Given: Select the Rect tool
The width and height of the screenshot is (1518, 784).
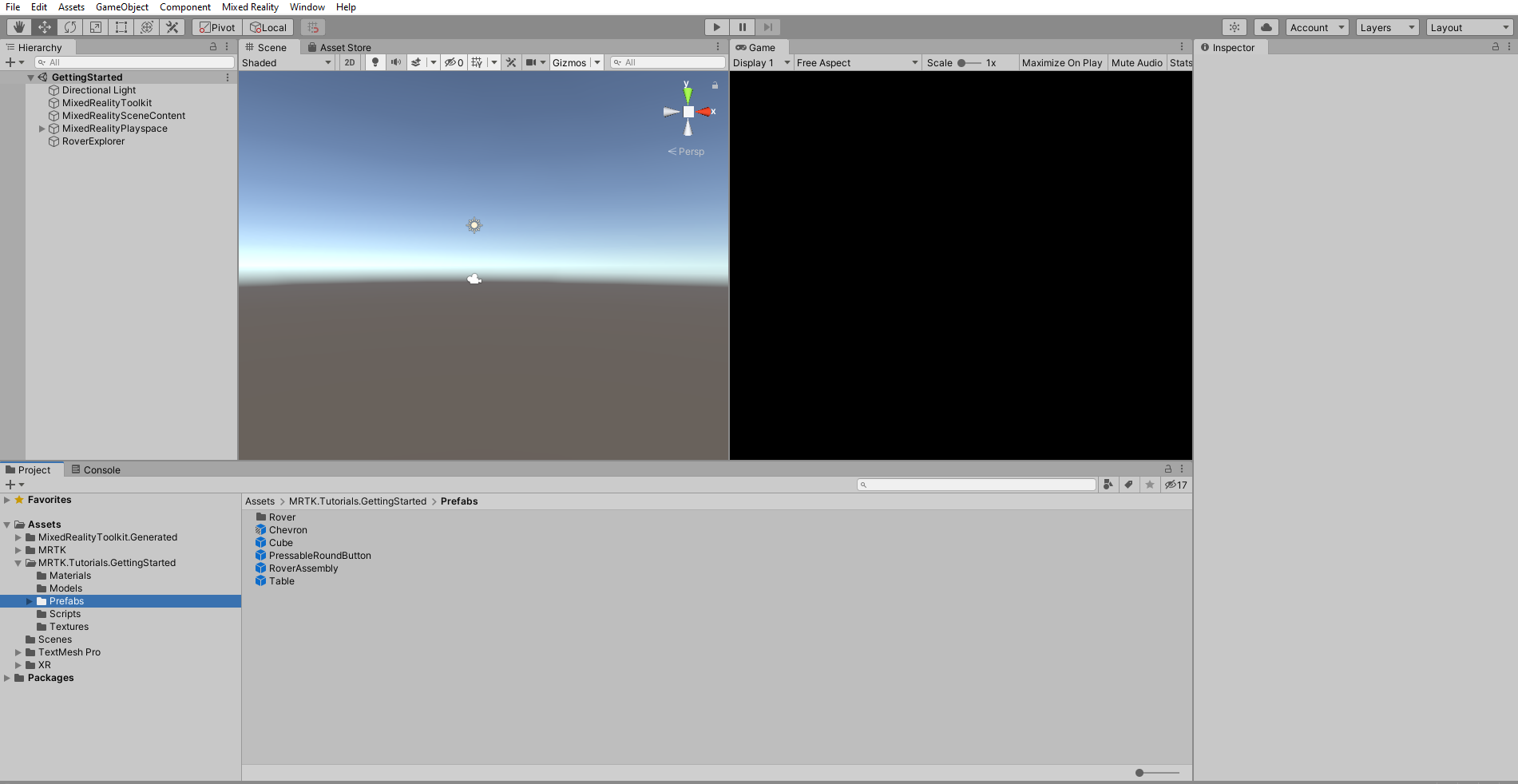Looking at the screenshot, I should pyautogui.click(x=121, y=27).
